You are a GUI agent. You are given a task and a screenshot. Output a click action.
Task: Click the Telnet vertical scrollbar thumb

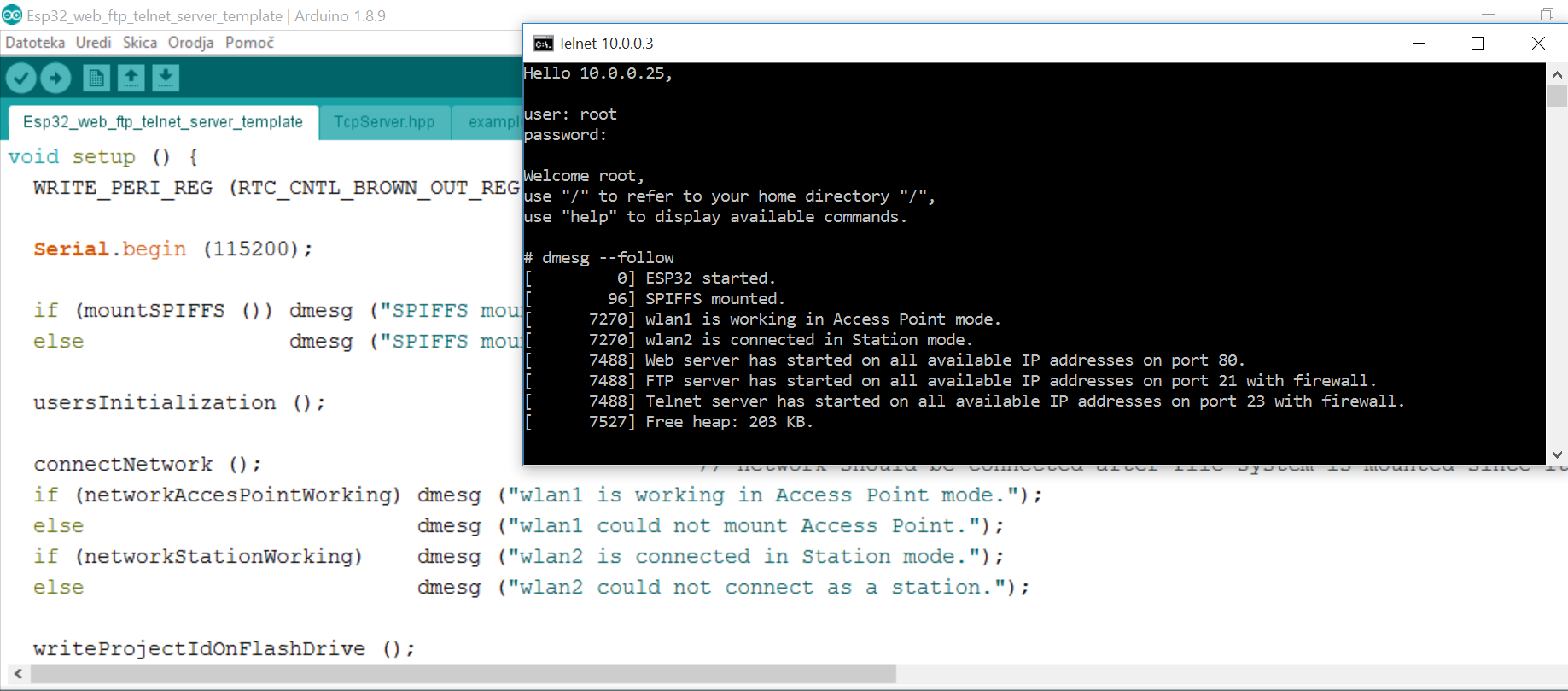coord(1557,95)
